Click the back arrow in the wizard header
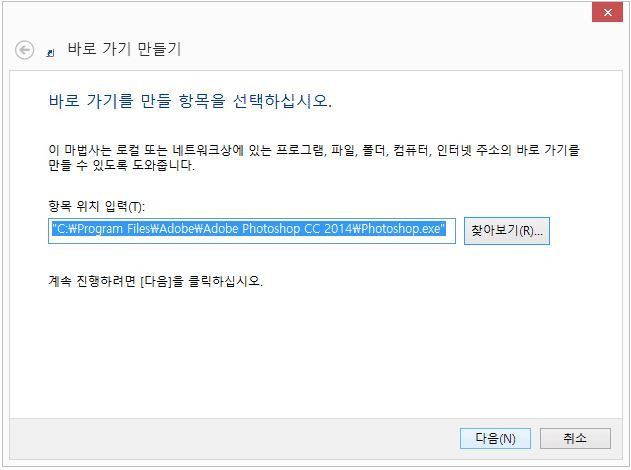The width and height of the screenshot is (631, 470). (x=25, y=50)
